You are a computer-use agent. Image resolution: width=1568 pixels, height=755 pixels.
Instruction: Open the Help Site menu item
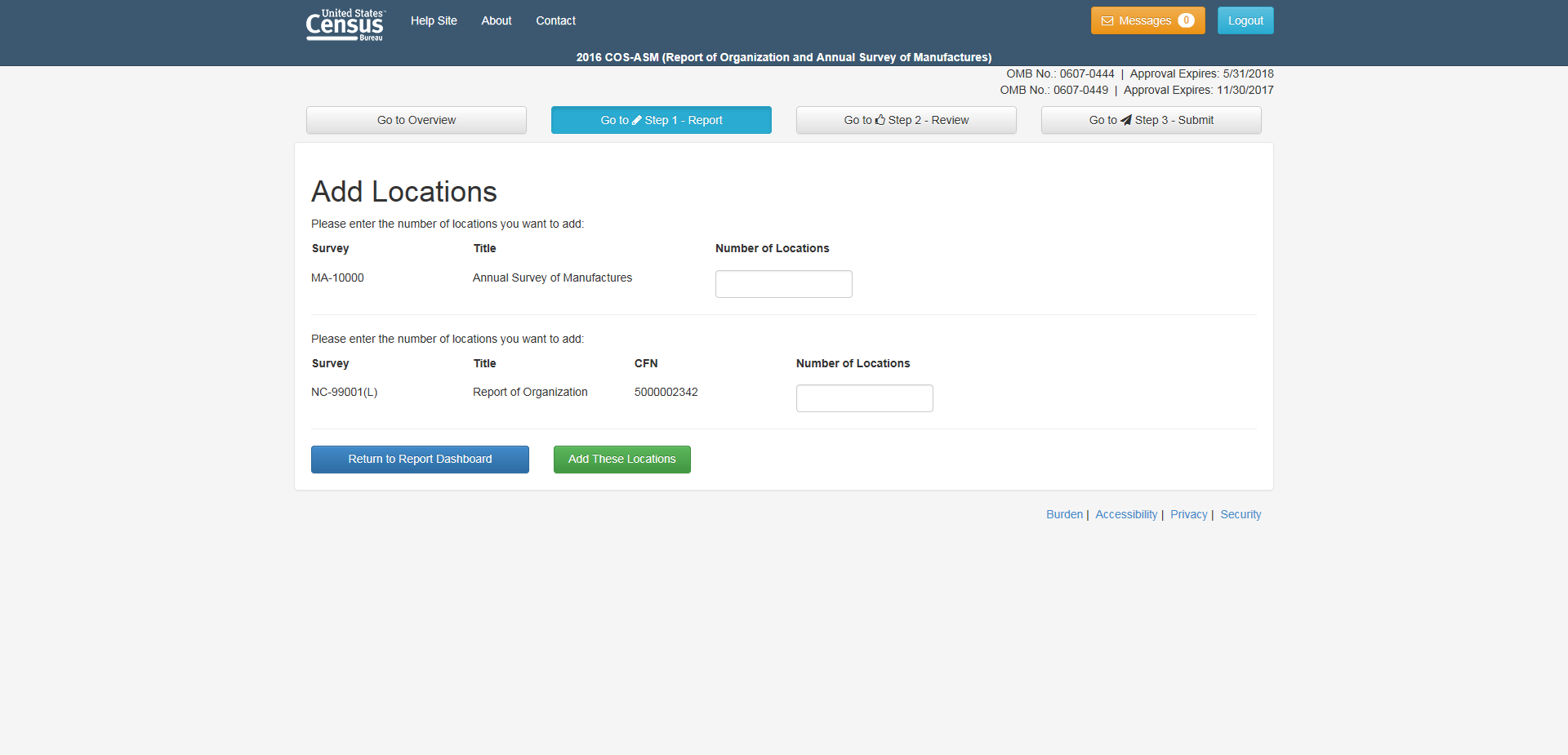[434, 21]
